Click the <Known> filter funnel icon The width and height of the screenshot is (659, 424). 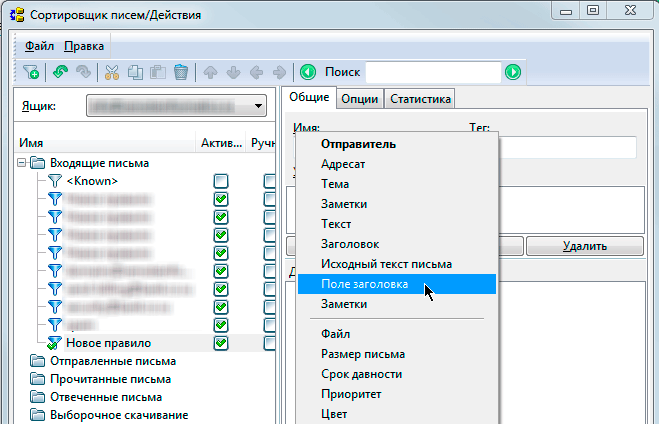pyautogui.click(x=55, y=181)
